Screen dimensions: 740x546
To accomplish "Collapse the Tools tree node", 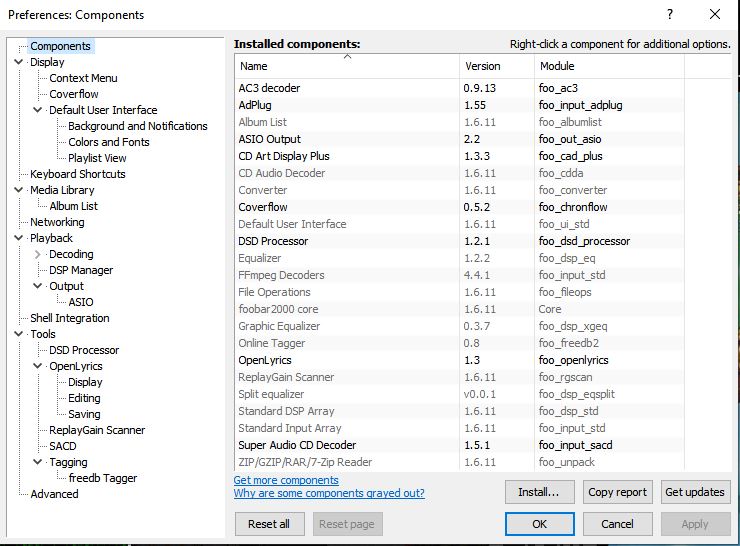I will [x=19, y=334].
